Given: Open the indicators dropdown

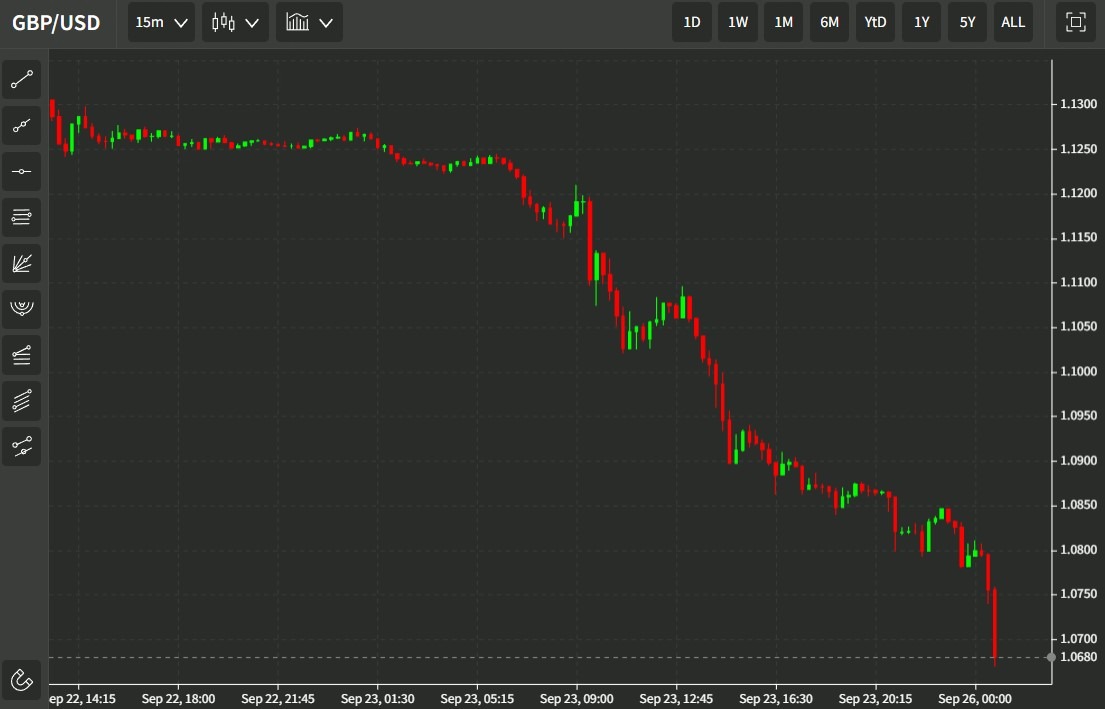Looking at the screenshot, I should (309, 23).
